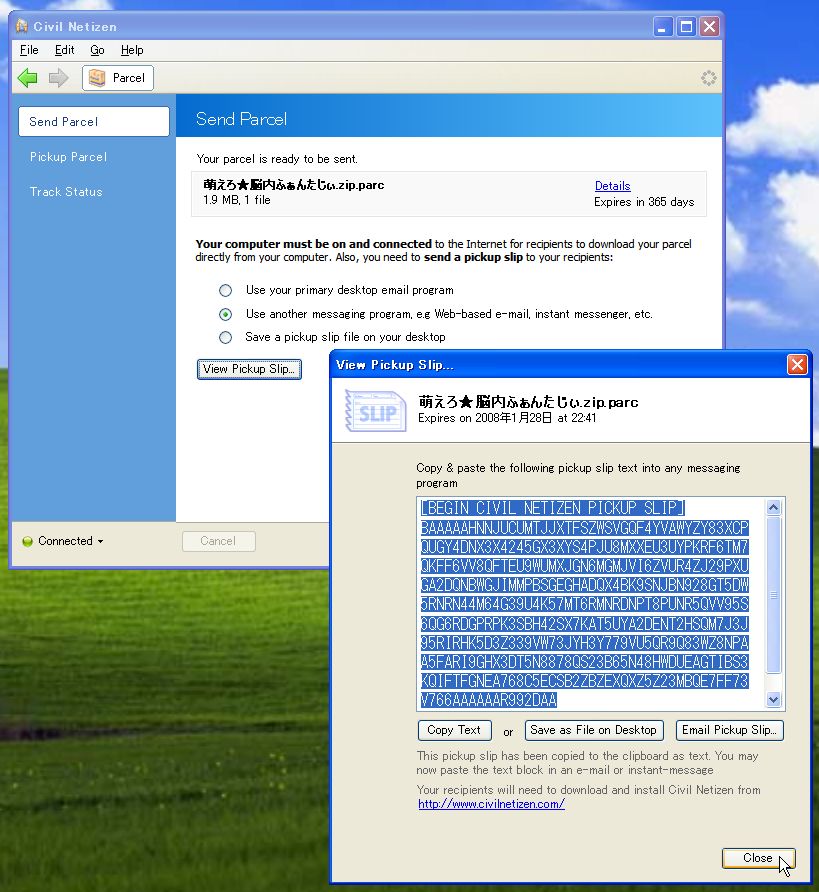Open the File menu
The width and height of the screenshot is (819, 892).
point(29,50)
